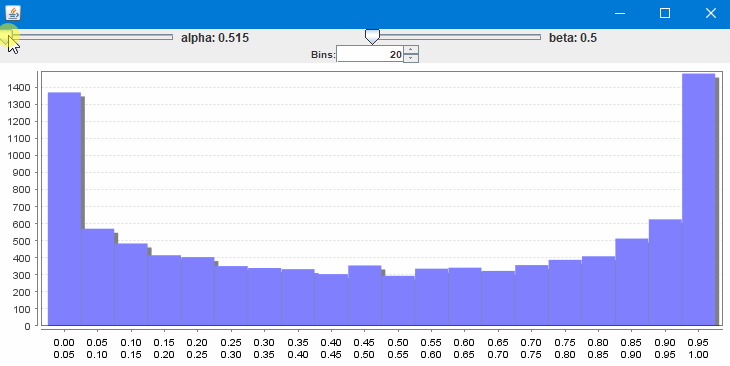The height and width of the screenshot is (366, 730).
Task: Increase Bins with the up spinner arrow
Action: (411, 50)
